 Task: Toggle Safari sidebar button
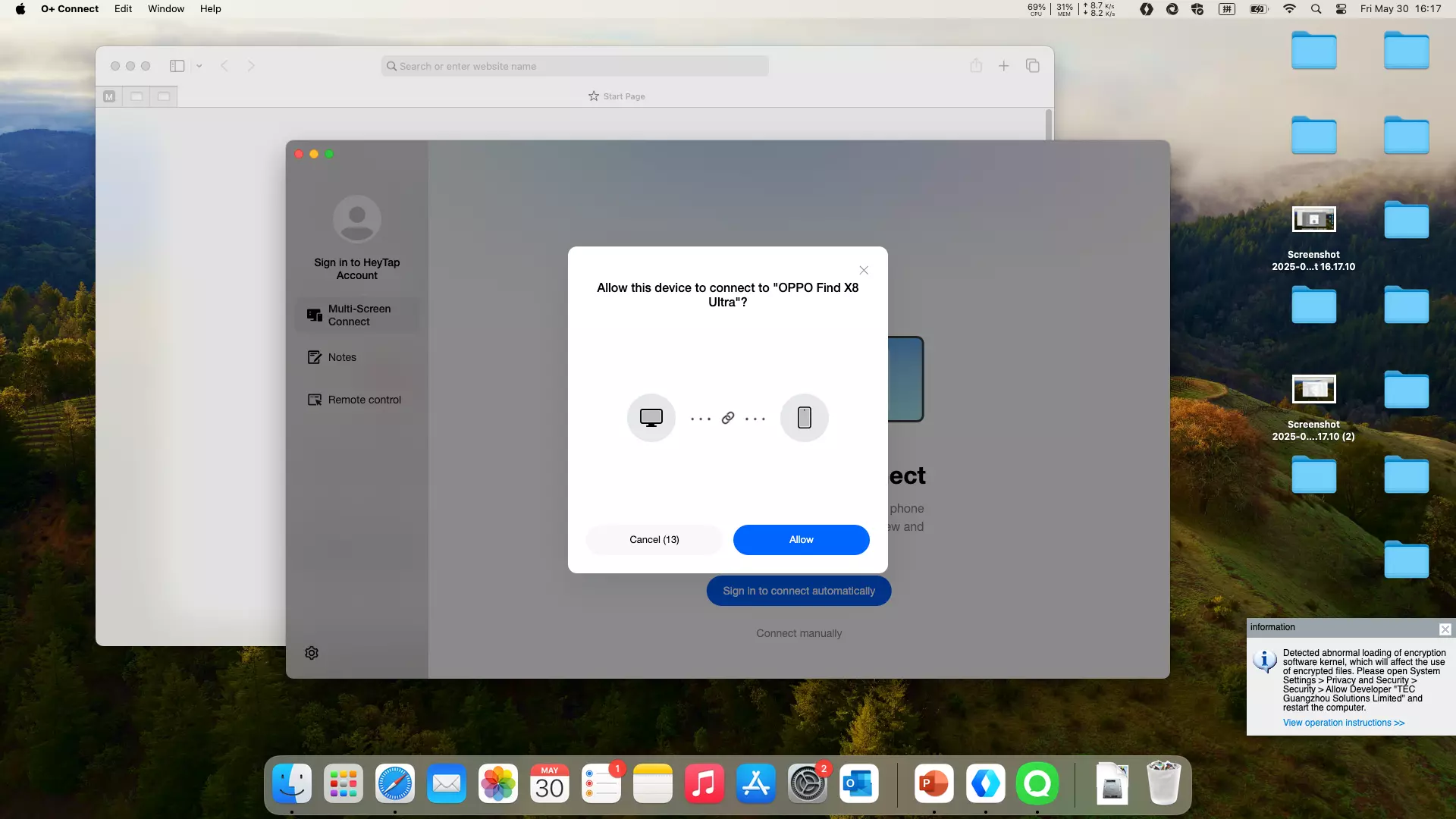click(x=177, y=66)
